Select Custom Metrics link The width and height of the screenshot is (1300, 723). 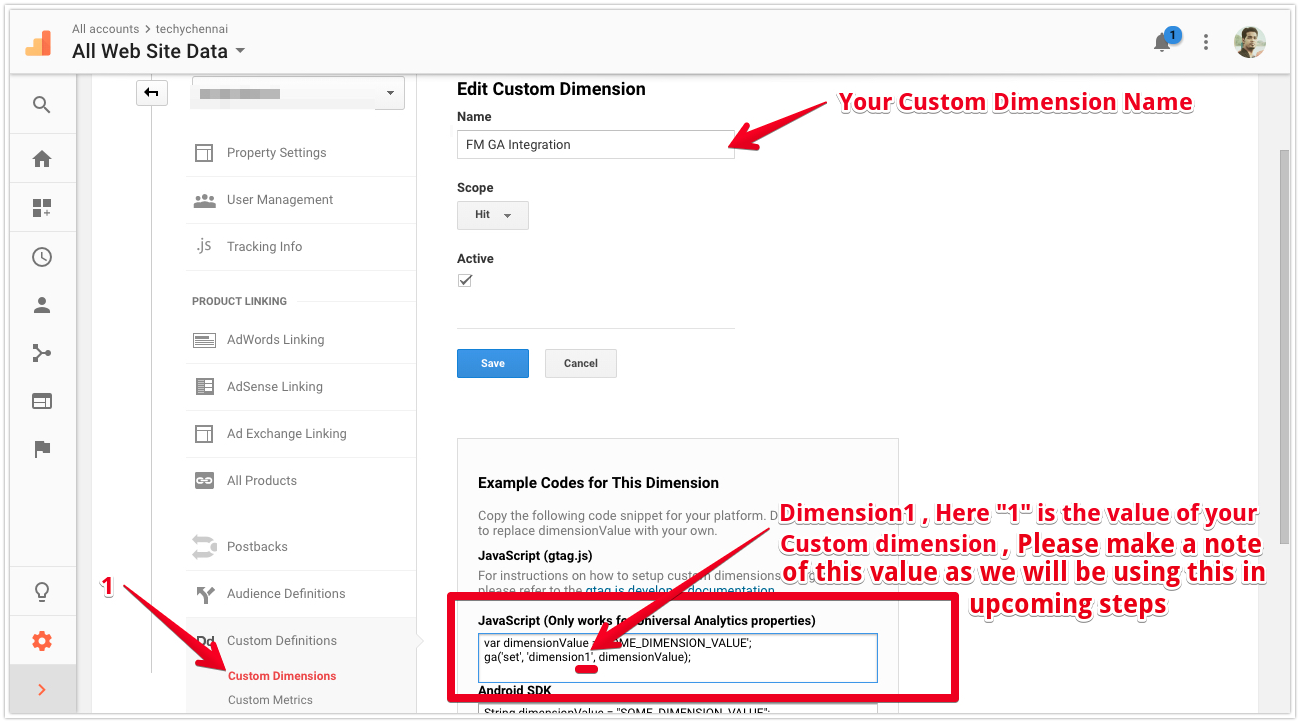point(270,700)
